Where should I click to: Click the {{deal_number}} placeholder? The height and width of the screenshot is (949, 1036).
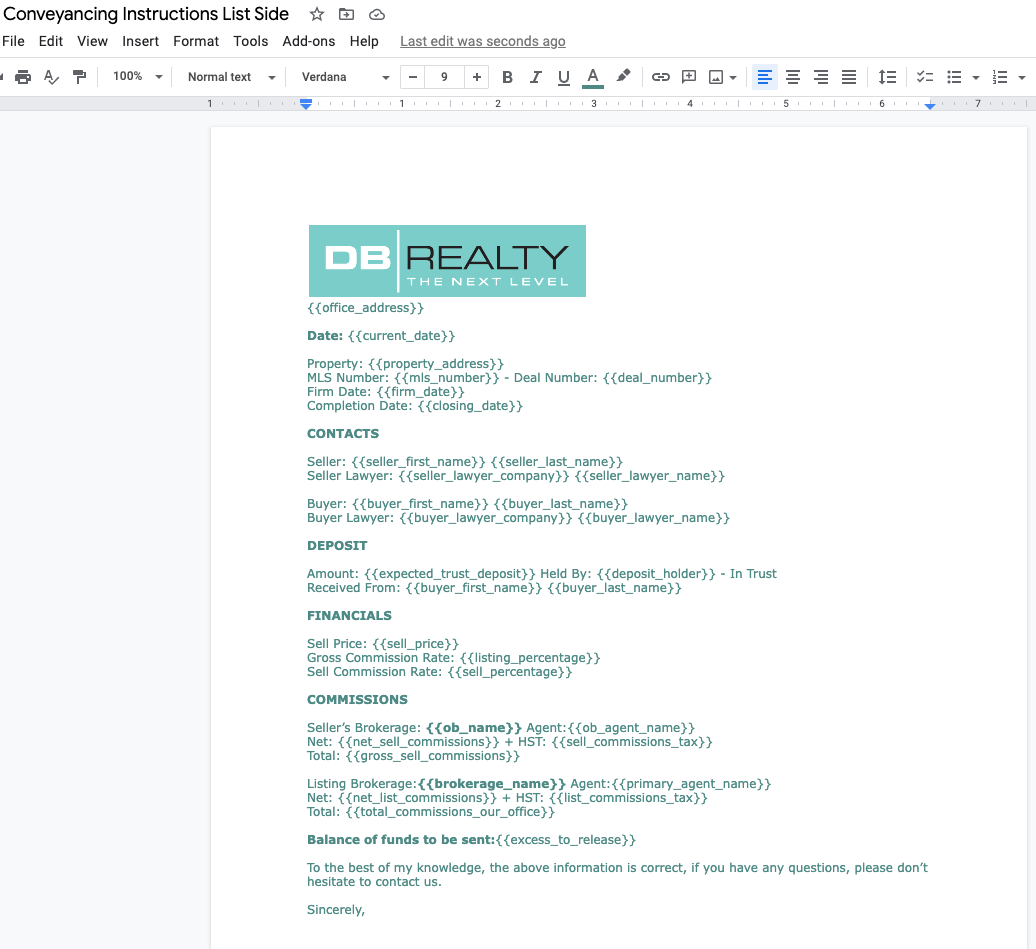(x=657, y=378)
